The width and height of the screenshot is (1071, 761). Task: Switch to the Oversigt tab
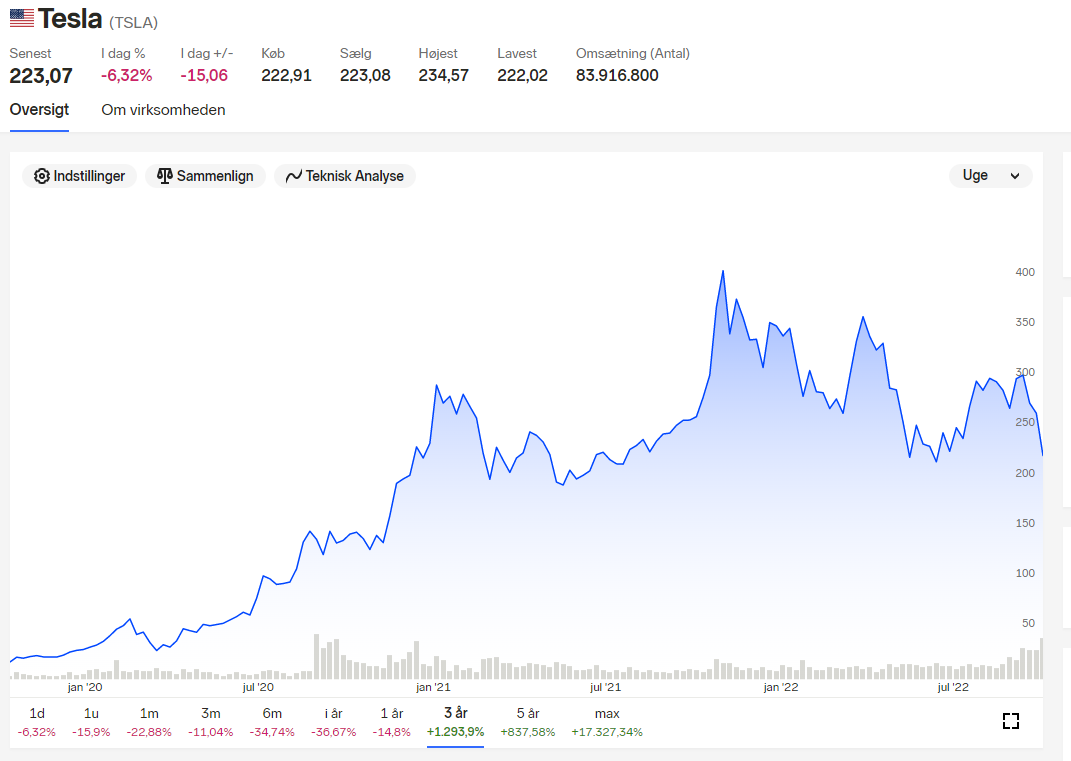[39, 110]
